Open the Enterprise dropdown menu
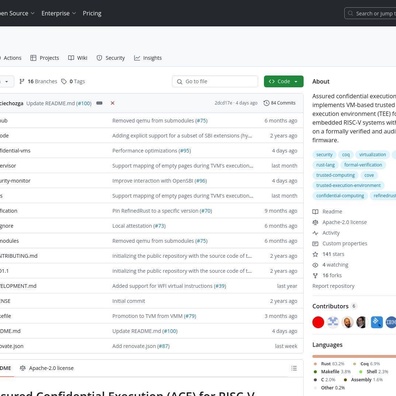 pos(59,13)
